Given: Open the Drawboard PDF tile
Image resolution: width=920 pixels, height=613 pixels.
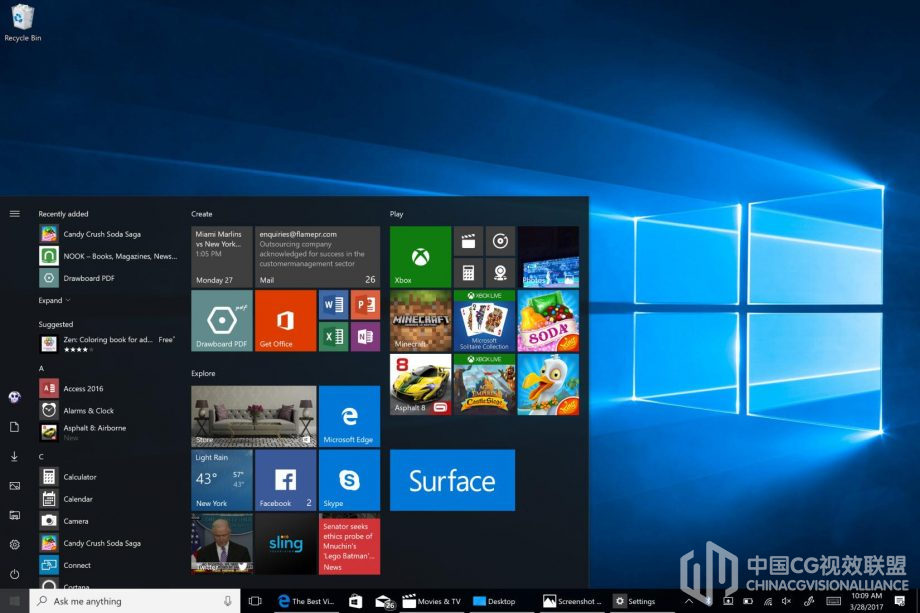Looking at the screenshot, I should pyautogui.click(x=222, y=321).
